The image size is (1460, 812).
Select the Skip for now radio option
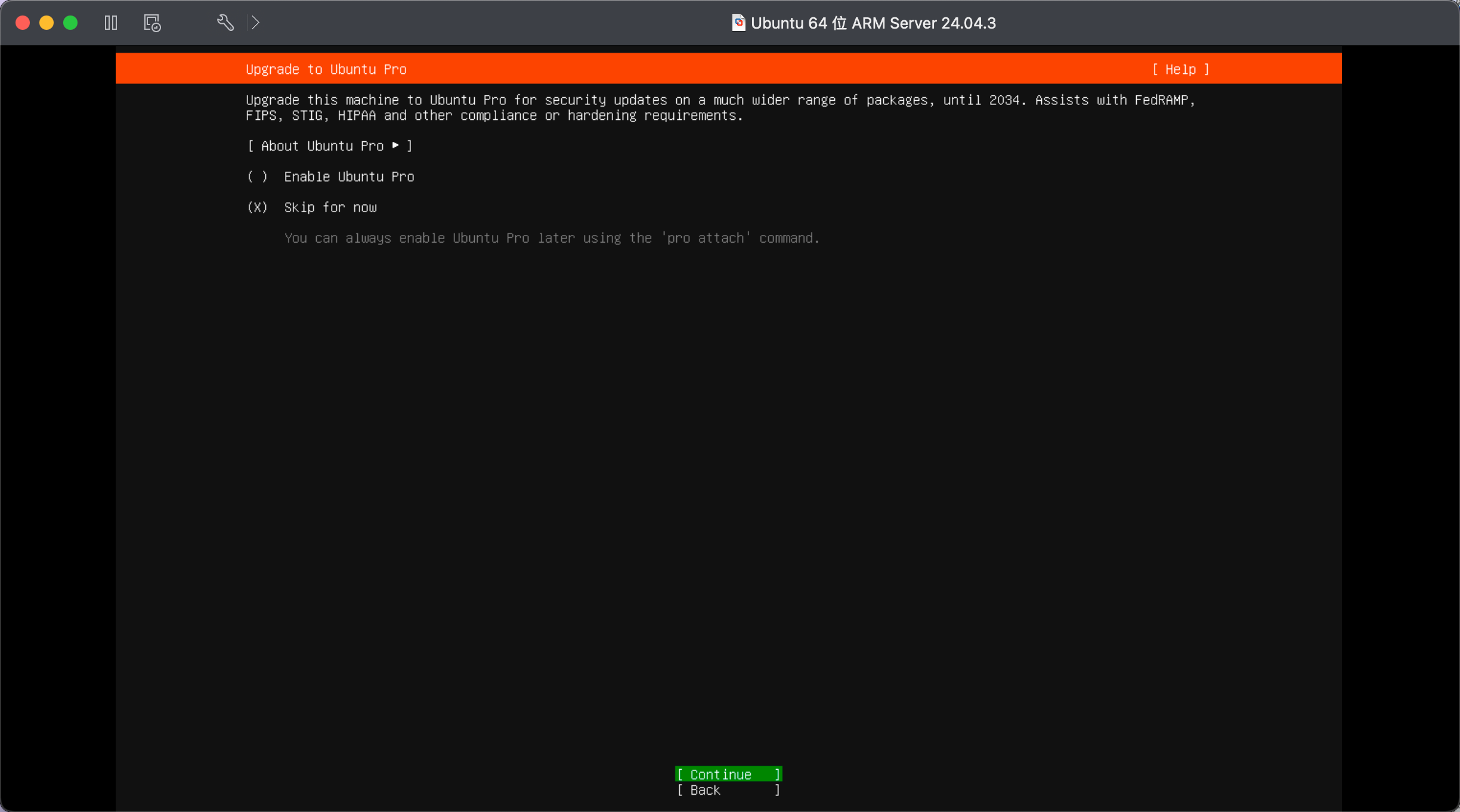pos(258,207)
